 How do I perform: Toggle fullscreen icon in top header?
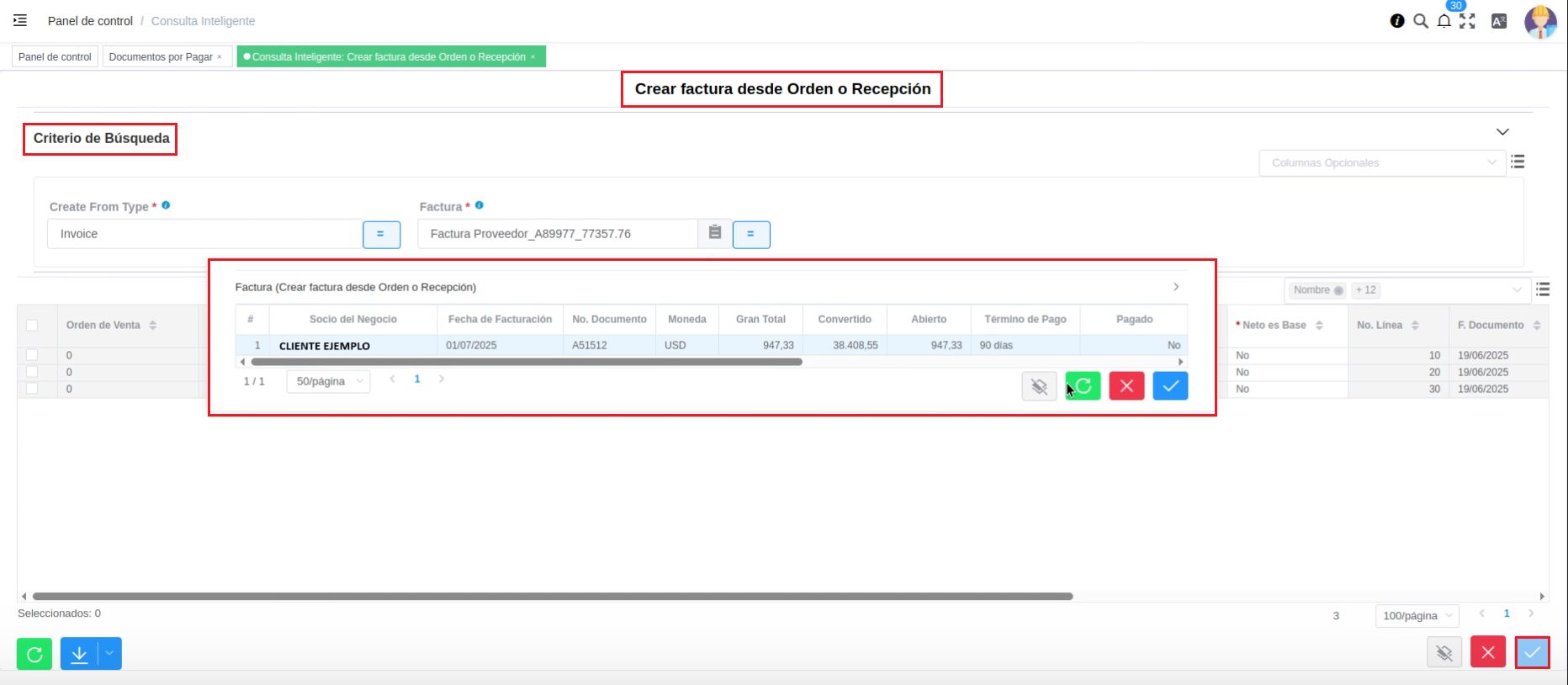pyautogui.click(x=1468, y=21)
